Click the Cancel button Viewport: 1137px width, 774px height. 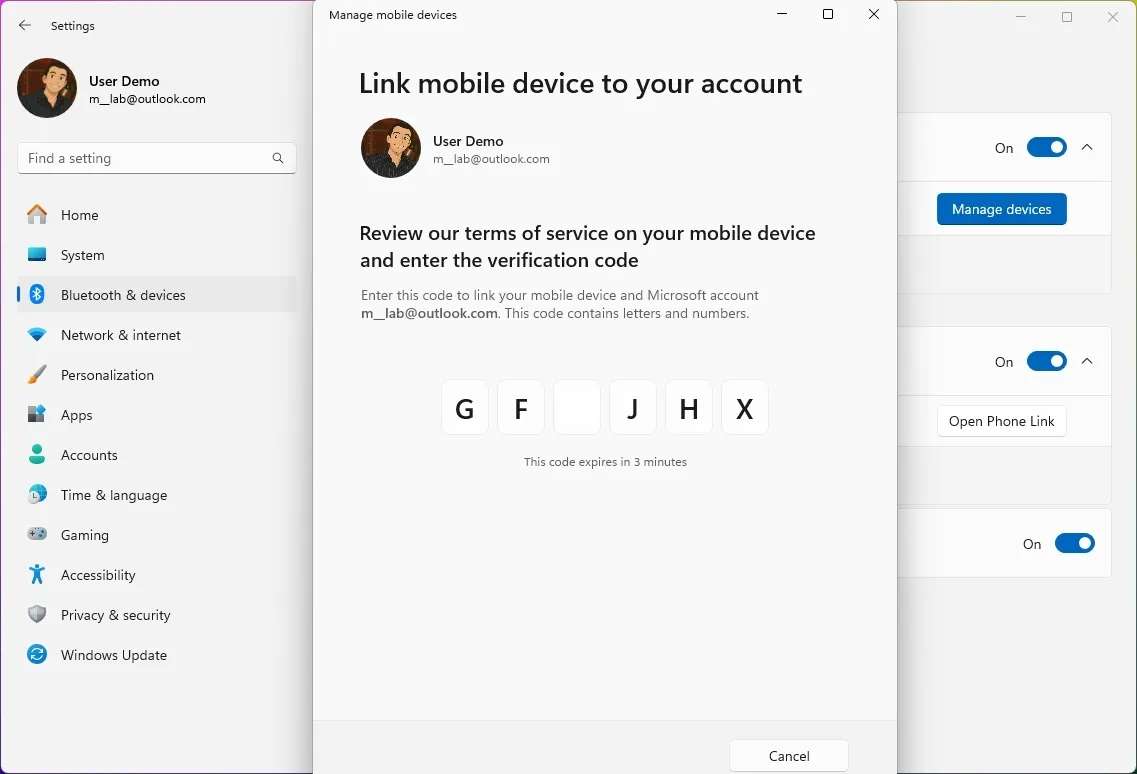pos(789,756)
